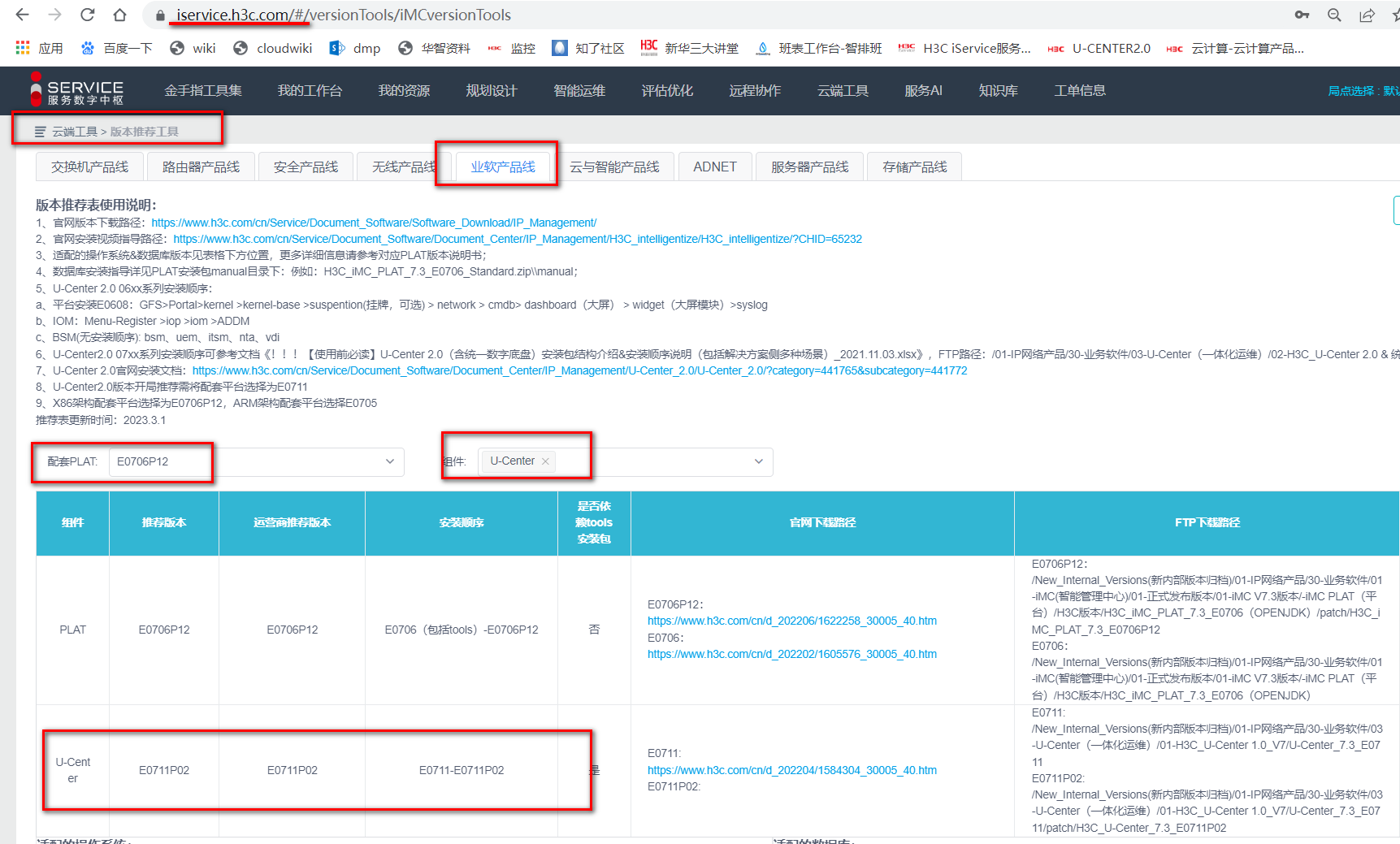Open the E0706P12 official download link

click(x=792, y=621)
